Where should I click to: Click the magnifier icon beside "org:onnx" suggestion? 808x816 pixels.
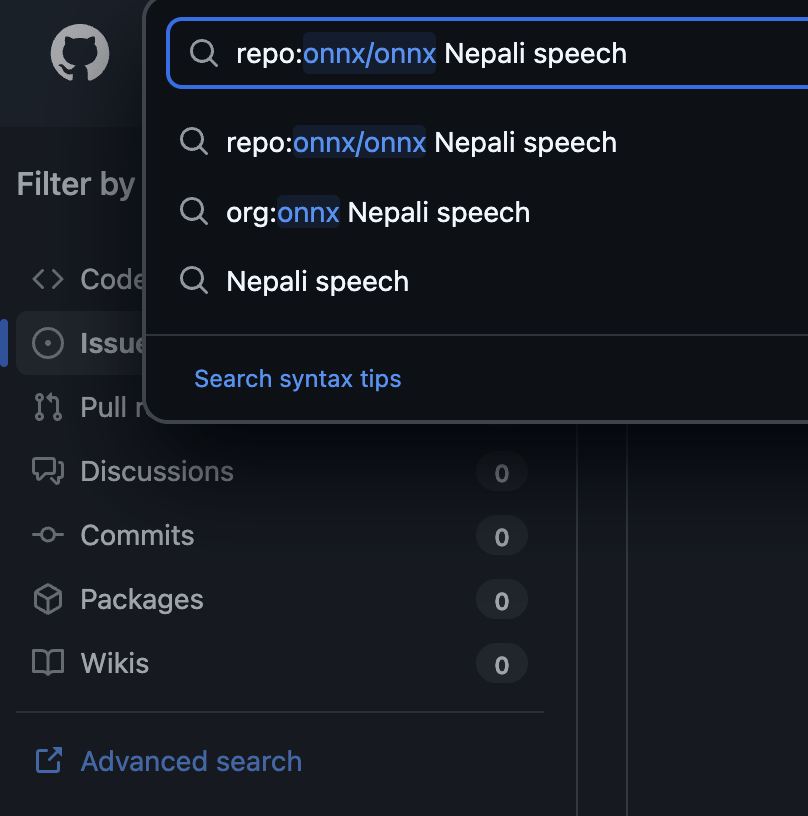(194, 212)
